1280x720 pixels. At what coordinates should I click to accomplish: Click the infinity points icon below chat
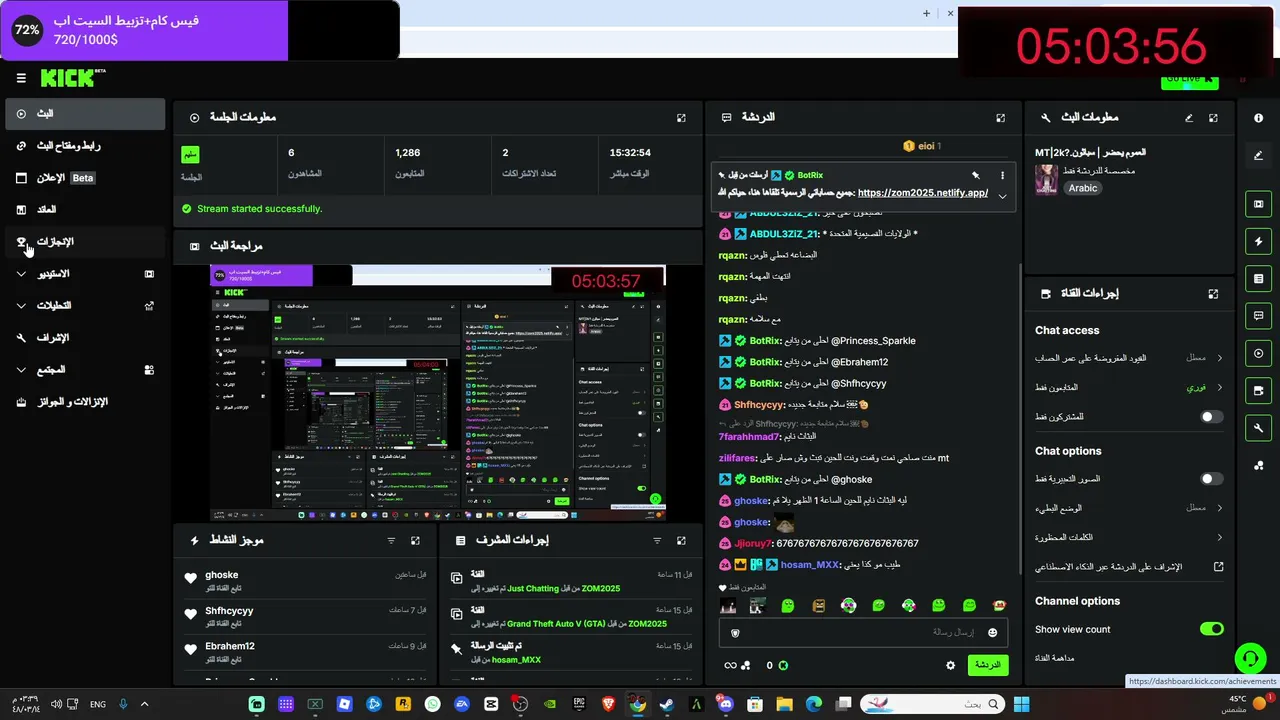[737, 665]
